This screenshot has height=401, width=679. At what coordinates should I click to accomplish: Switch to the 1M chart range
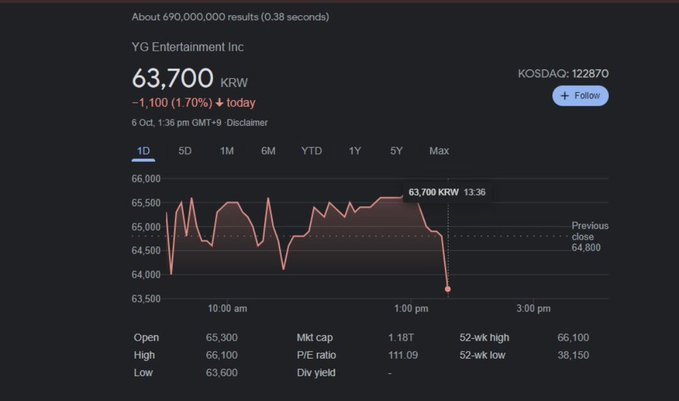click(226, 151)
